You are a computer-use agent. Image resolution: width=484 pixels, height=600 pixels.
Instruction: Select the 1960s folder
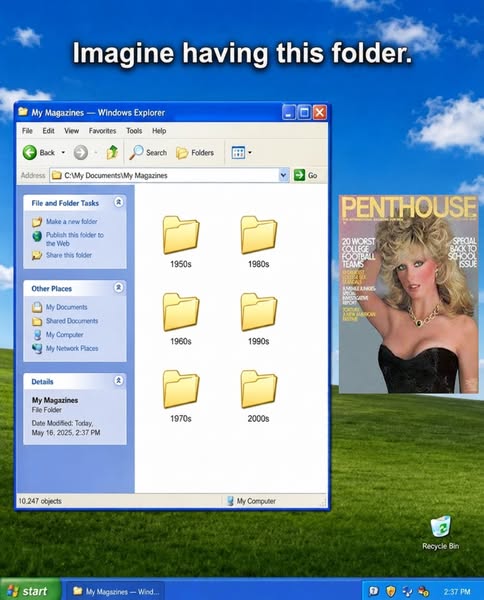click(x=181, y=319)
